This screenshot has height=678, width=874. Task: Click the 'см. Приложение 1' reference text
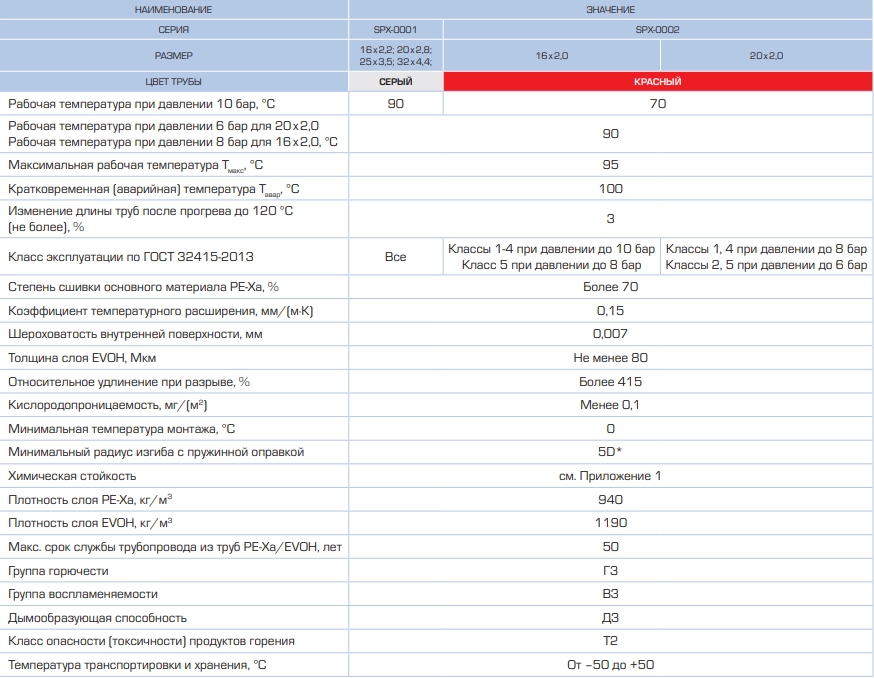click(610, 476)
